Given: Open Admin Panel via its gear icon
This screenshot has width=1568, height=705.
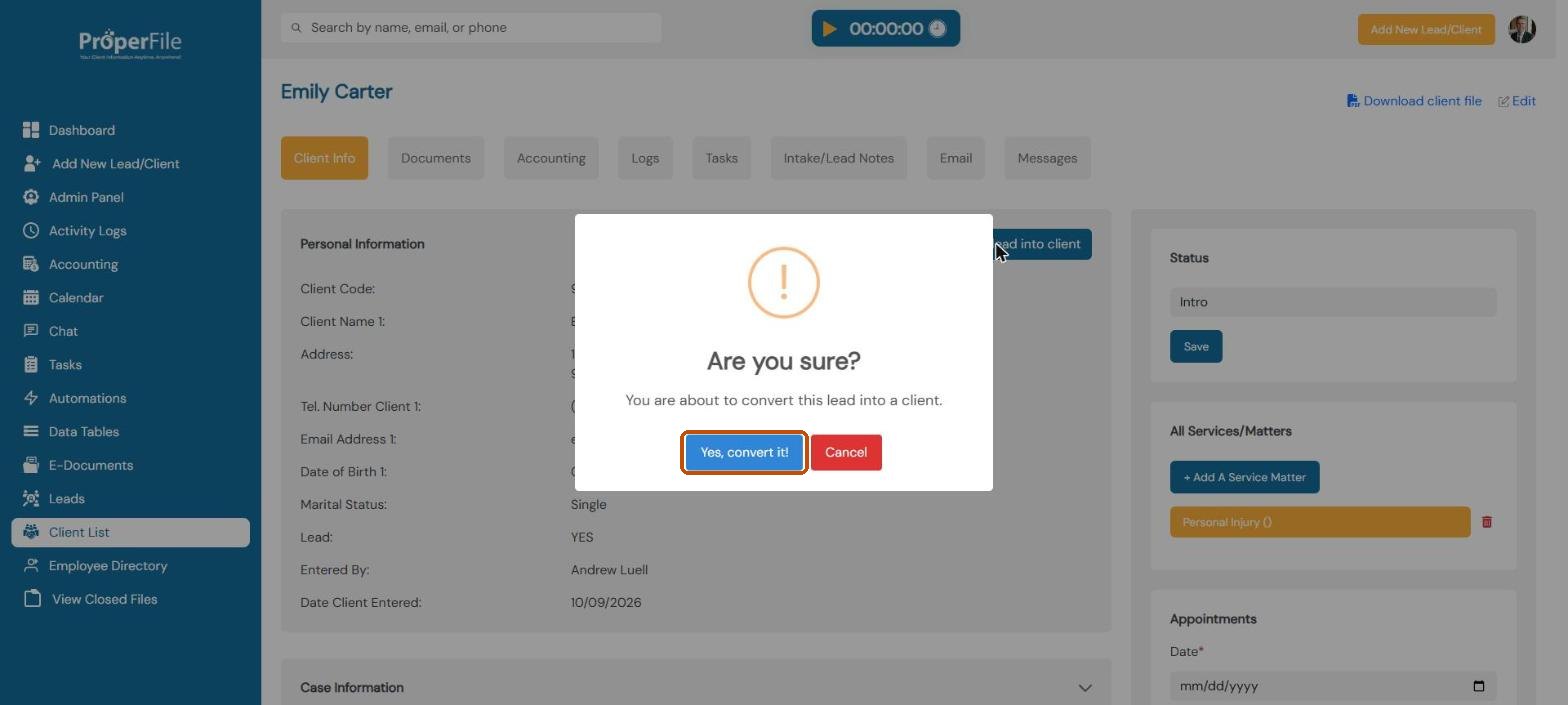Looking at the screenshot, I should [x=31, y=197].
